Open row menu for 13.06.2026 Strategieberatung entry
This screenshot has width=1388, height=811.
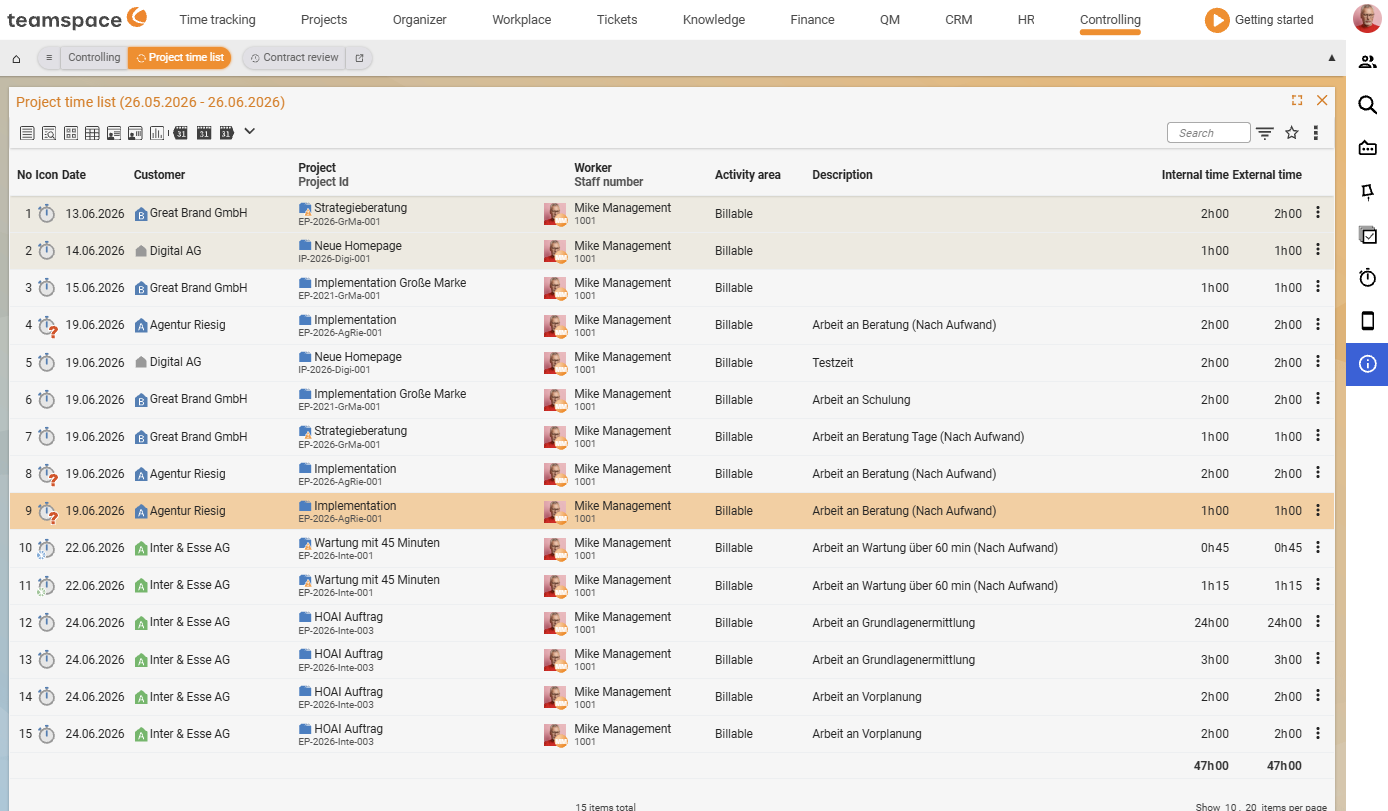coord(1318,213)
